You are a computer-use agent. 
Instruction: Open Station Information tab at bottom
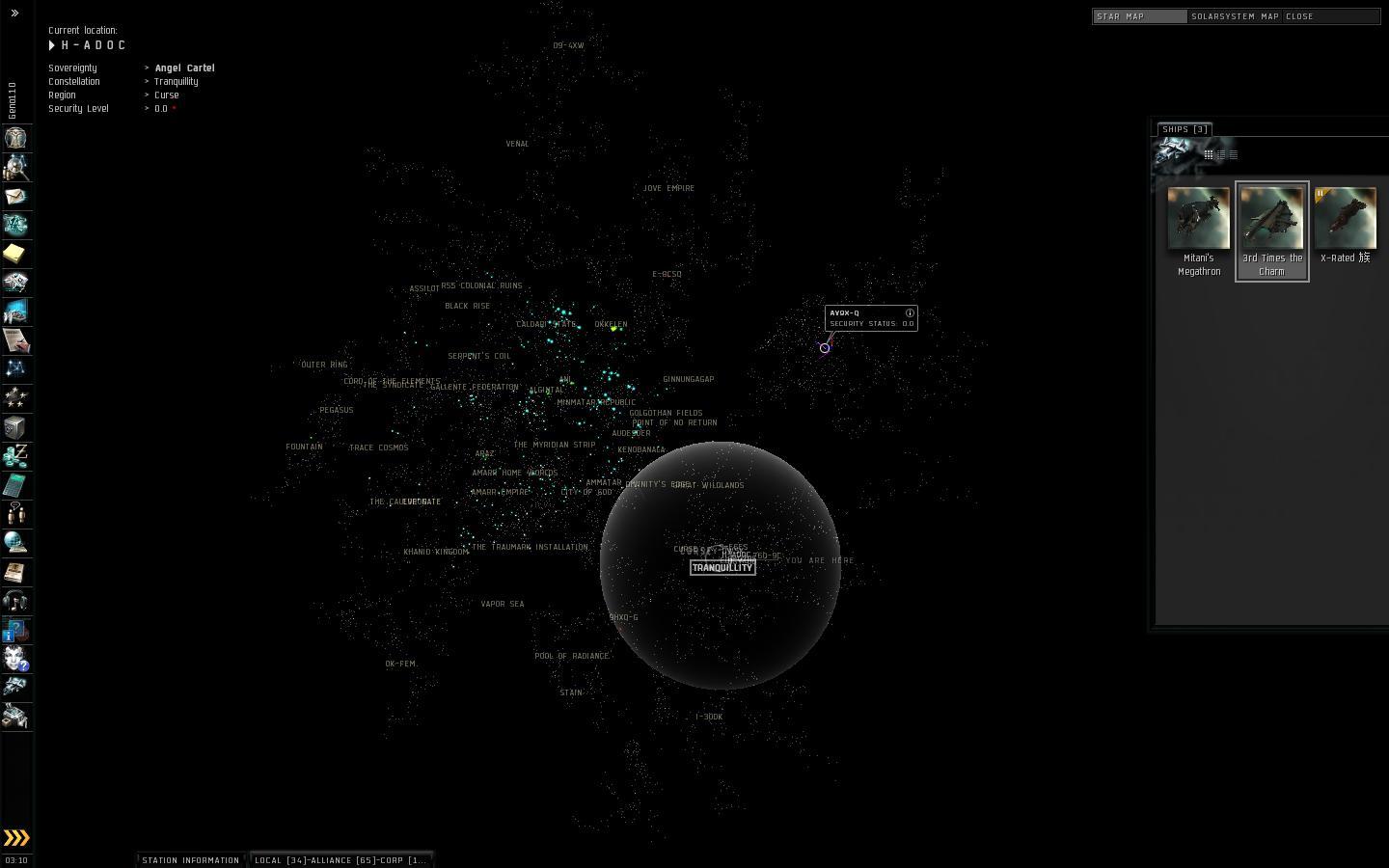191,859
